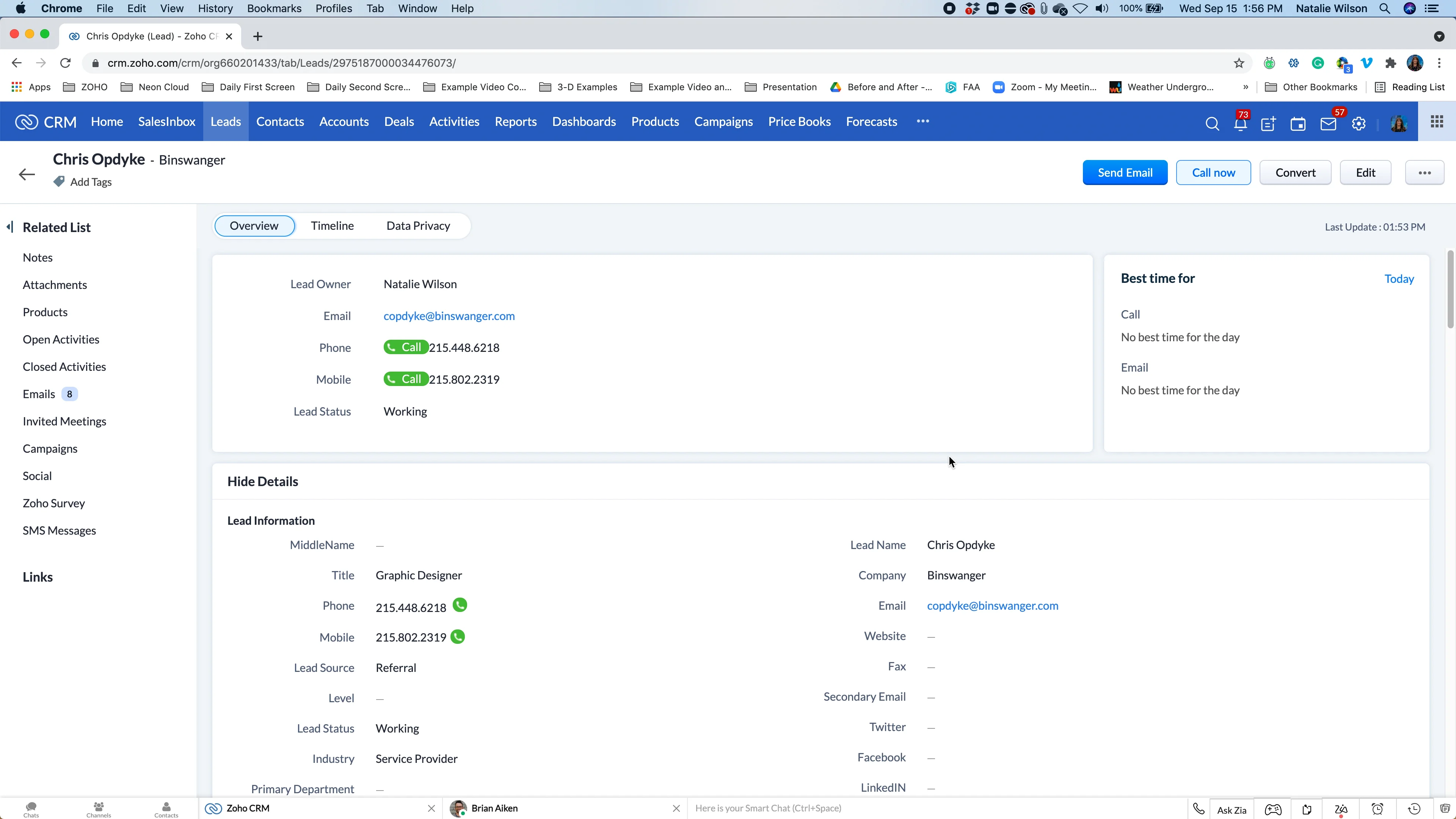Screen dimensions: 1456x819
Task: Open the Contacts module
Action: [280, 121]
